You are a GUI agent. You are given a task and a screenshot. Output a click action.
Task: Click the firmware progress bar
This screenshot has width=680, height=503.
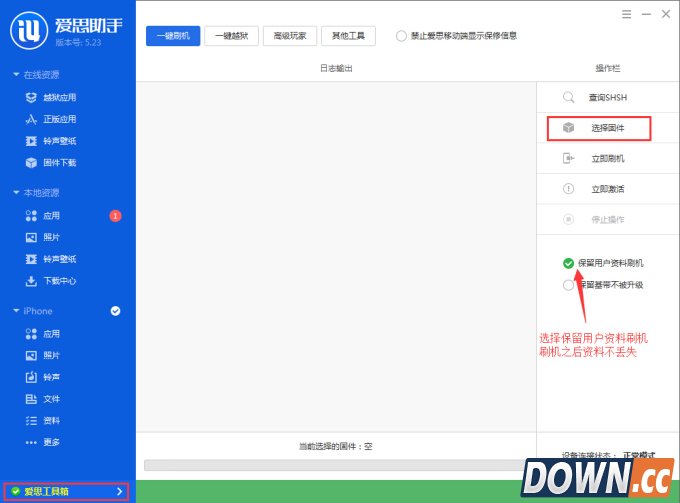pyautogui.click(x=335, y=465)
